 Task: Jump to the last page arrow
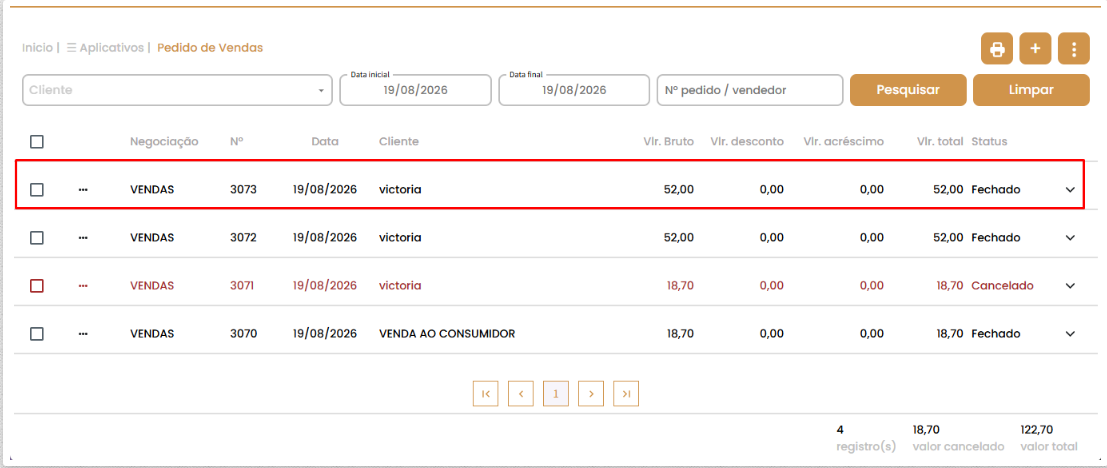(626, 394)
